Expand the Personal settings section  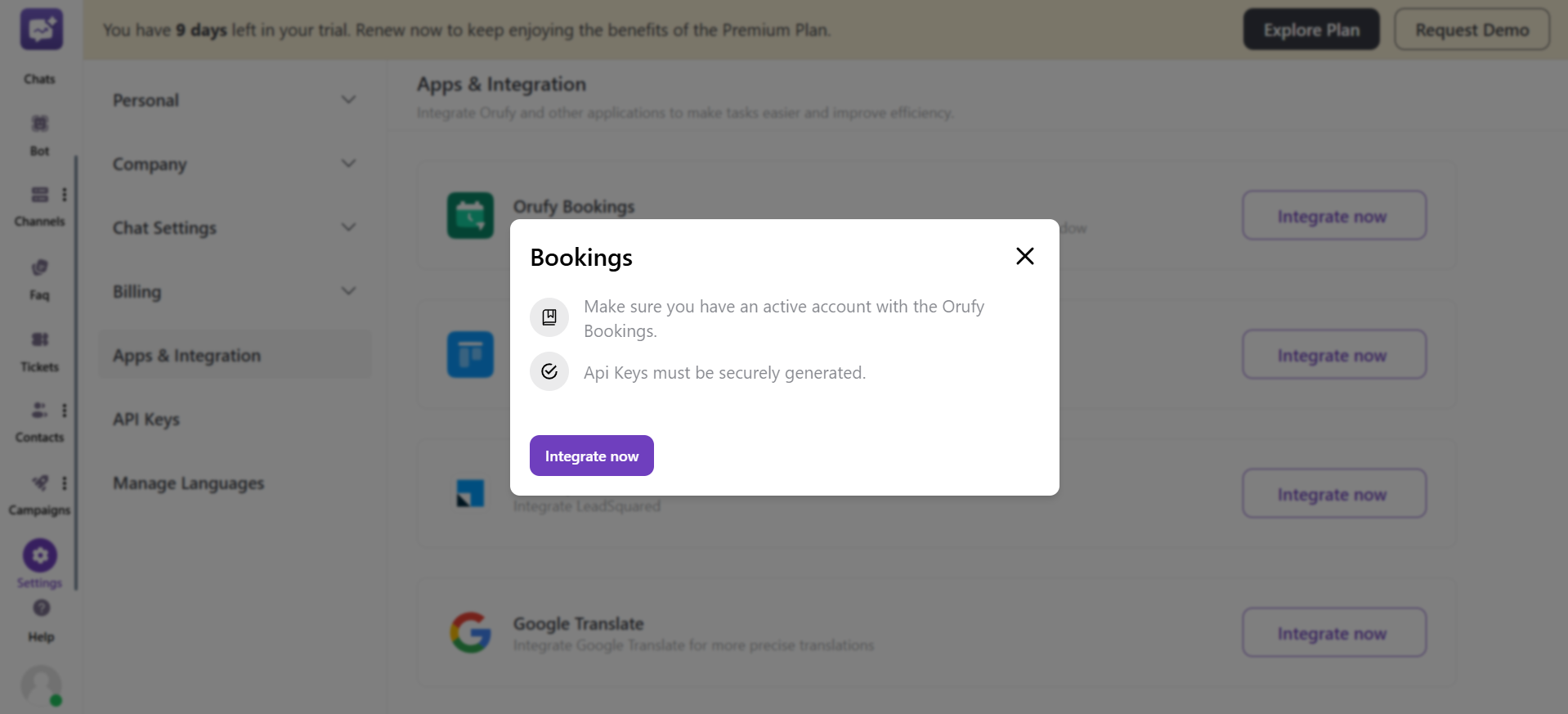click(234, 100)
